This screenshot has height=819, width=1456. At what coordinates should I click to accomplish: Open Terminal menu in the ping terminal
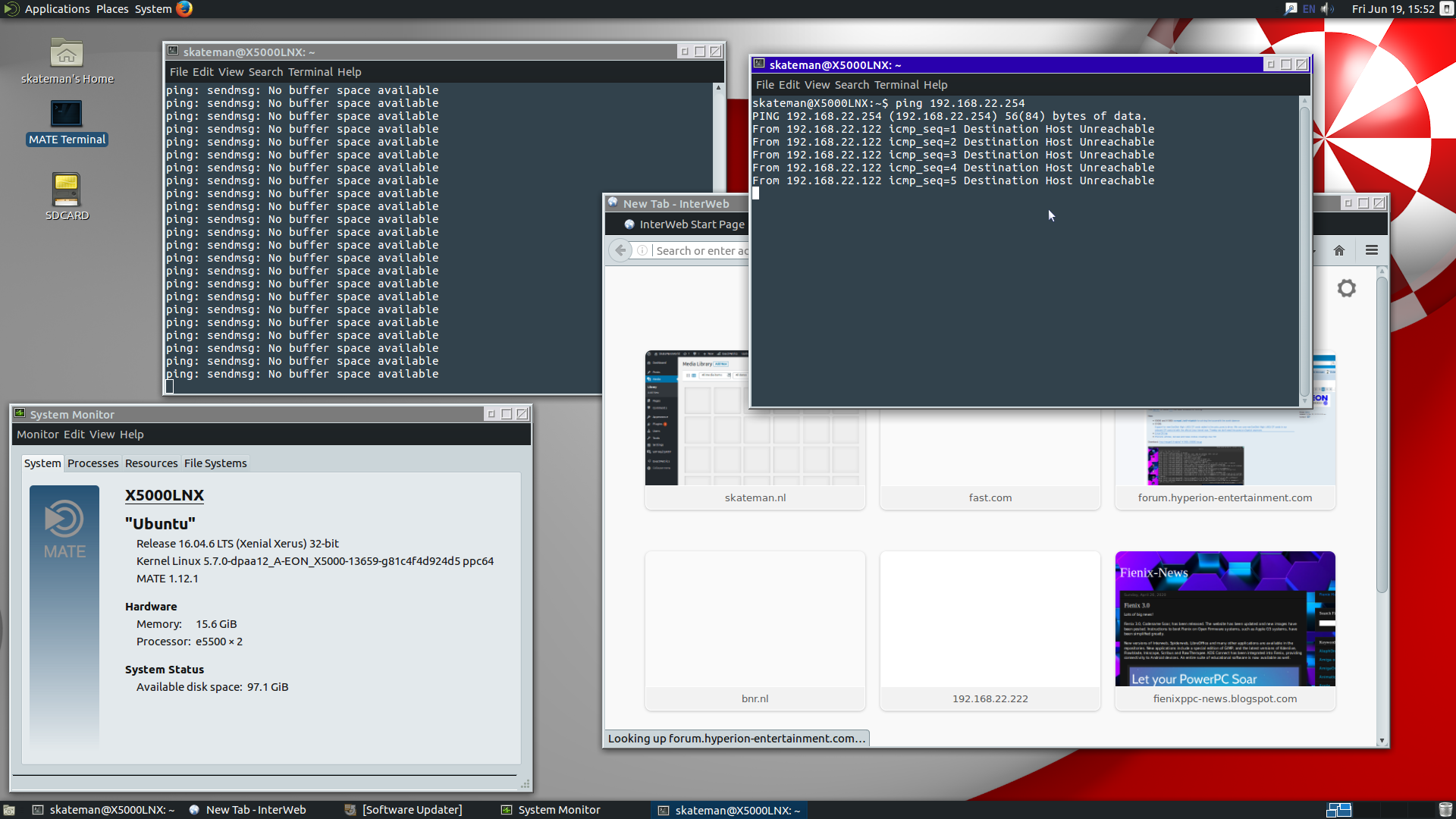(896, 85)
